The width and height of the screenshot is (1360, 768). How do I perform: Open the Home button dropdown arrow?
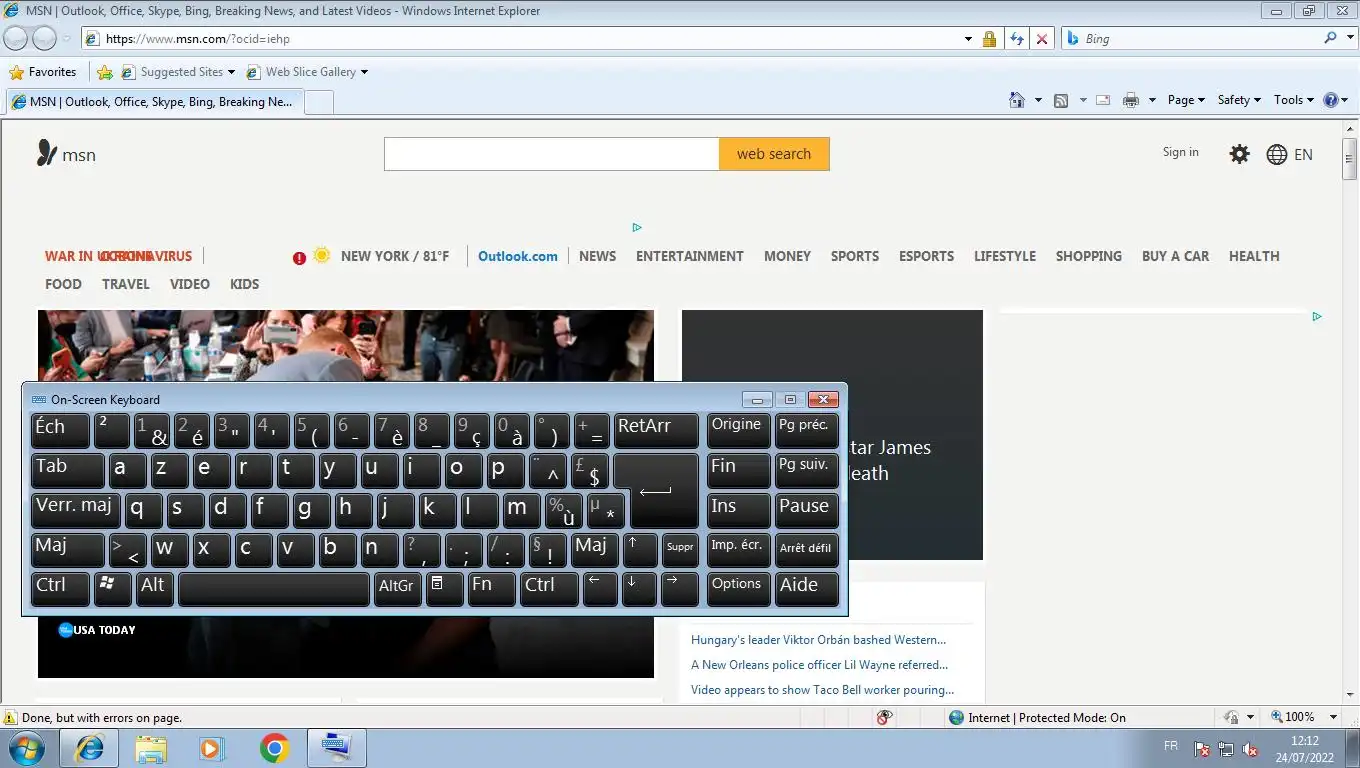coord(1038,100)
